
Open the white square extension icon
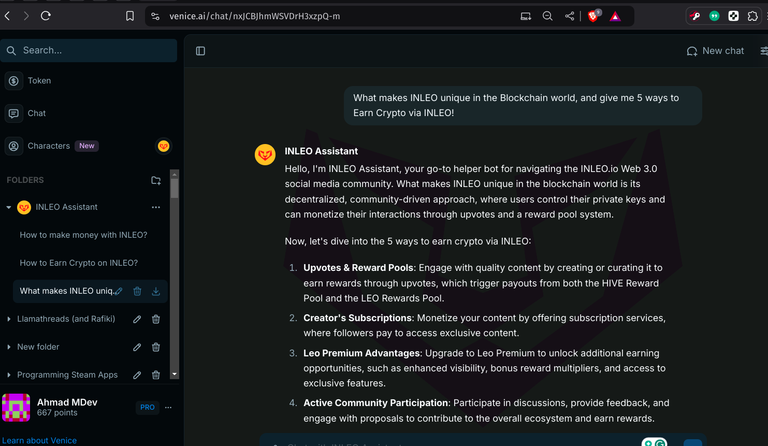[x=733, y=16]
